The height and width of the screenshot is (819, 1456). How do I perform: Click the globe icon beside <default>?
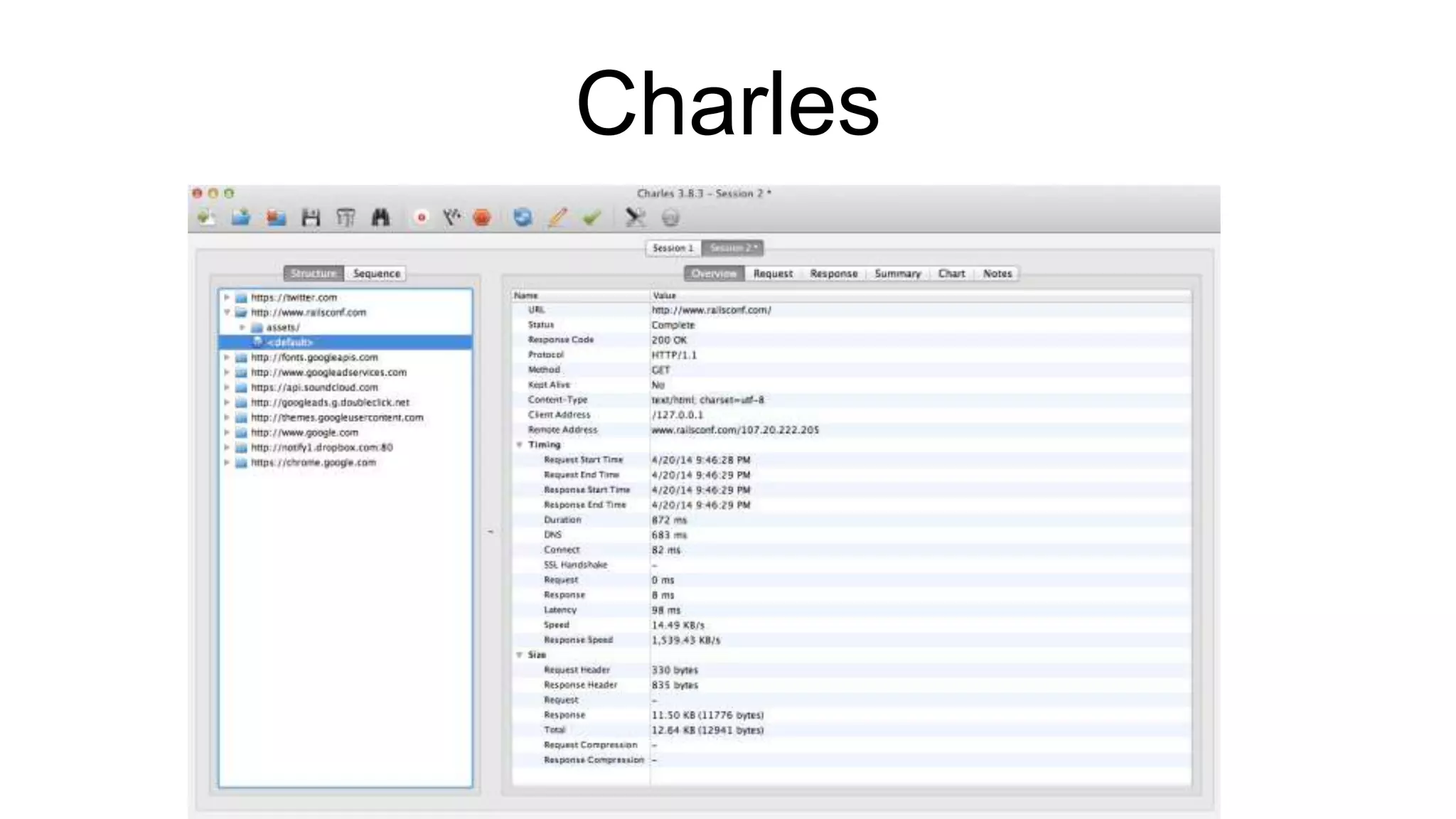click(257, 343)
